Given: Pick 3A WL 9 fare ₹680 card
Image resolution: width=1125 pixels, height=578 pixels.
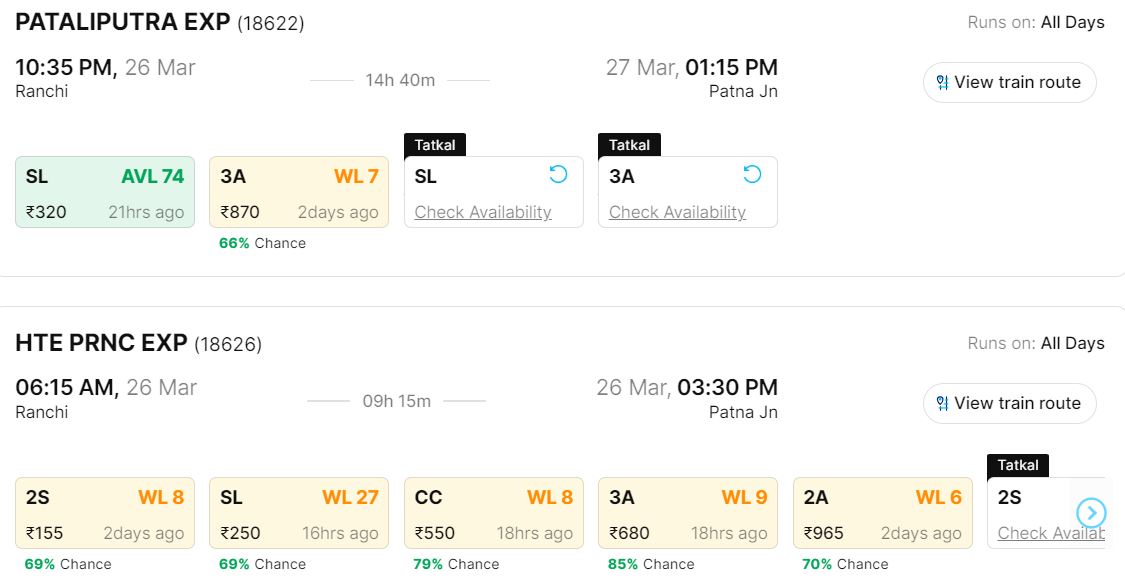Looking at the screenshot, I should tap(687, 513).
